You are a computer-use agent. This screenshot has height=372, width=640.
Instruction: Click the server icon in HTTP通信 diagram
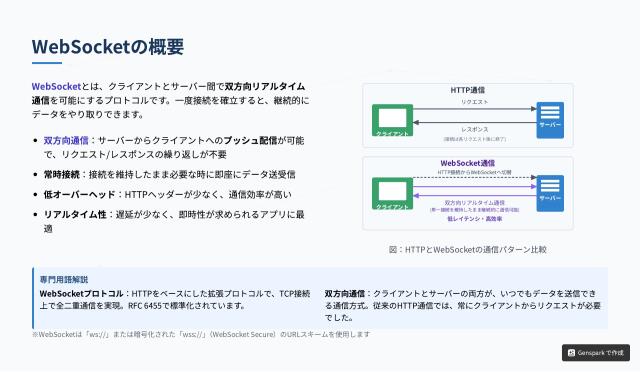[x=550, y=120]
